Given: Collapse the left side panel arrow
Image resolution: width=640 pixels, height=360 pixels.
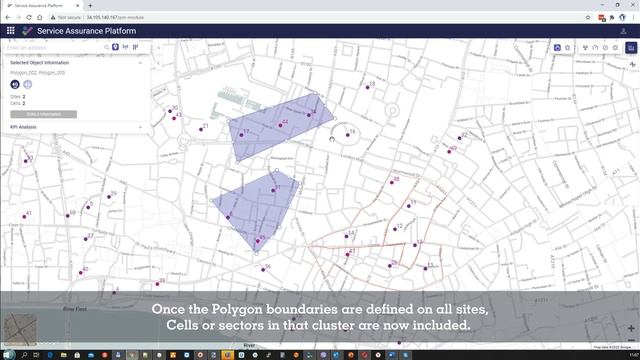Looking at the screenshot, I should 158,47.
